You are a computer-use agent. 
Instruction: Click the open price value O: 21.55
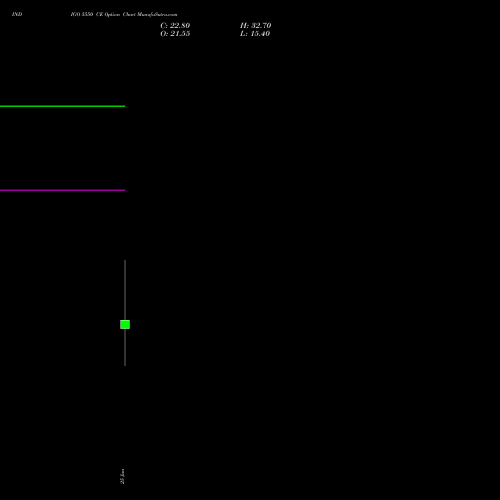(175, 34)
